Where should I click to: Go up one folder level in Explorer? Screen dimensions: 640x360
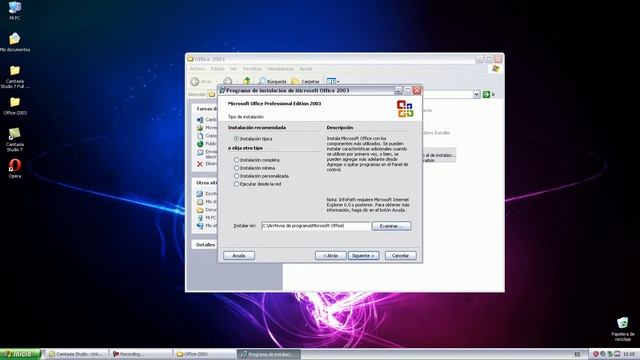point(247,81)
